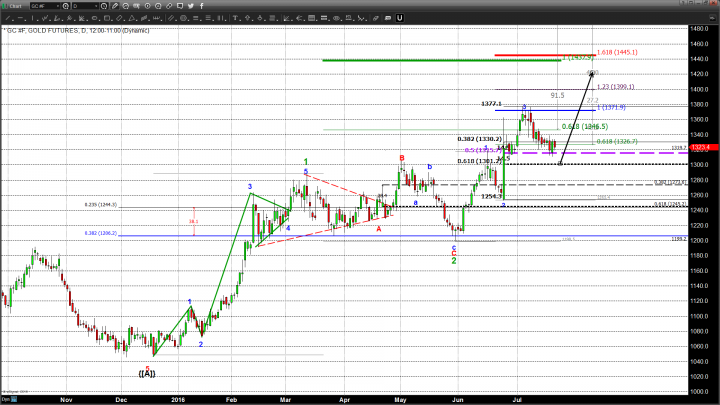Click the current price label 1323.4

702,148
